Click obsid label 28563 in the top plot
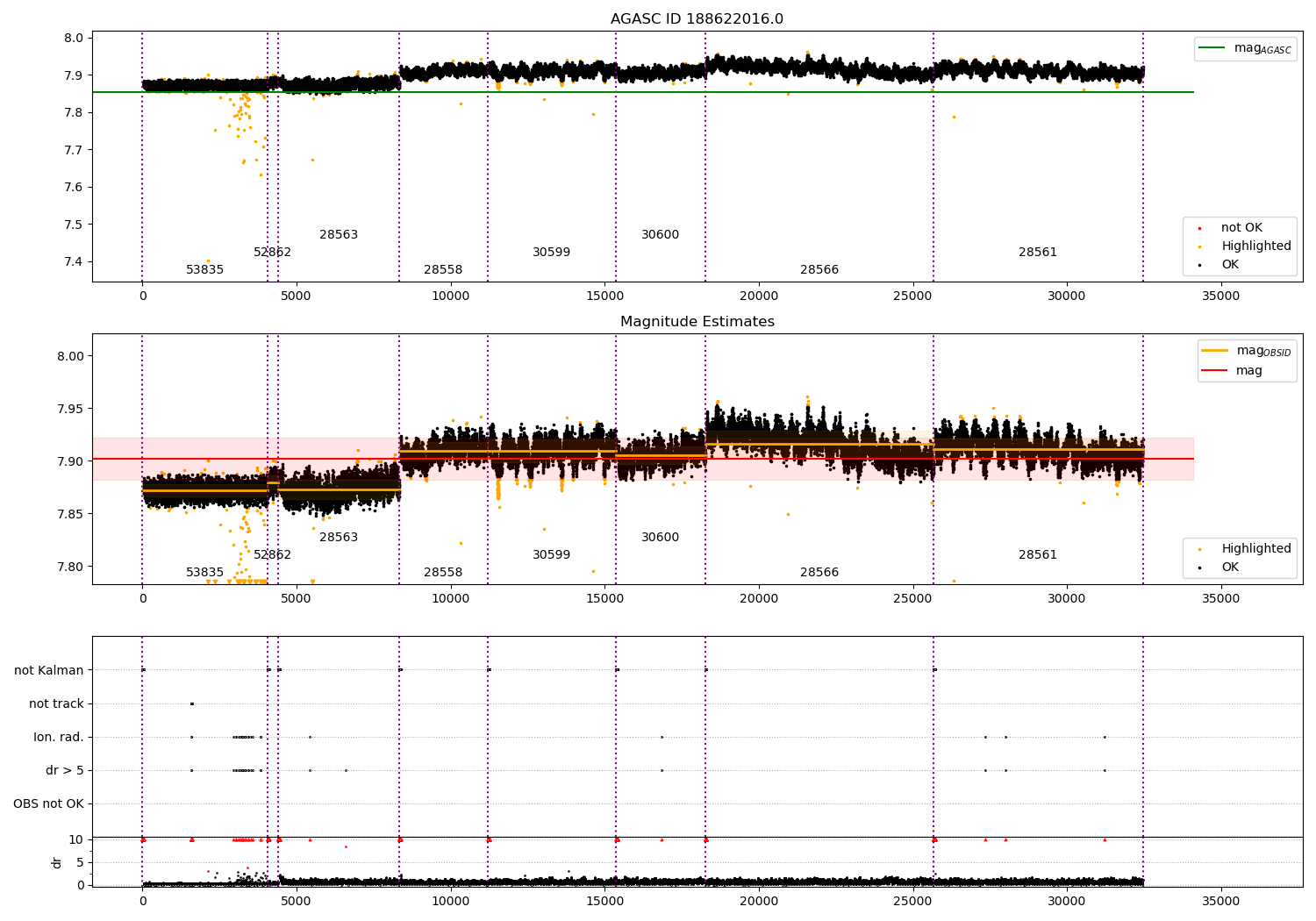Viewport: 1316px width, 921px height. (x=339, y=235)
